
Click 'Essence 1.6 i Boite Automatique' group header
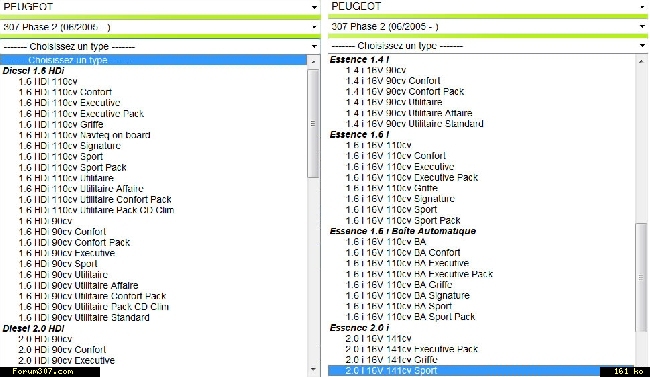point(403,231)
